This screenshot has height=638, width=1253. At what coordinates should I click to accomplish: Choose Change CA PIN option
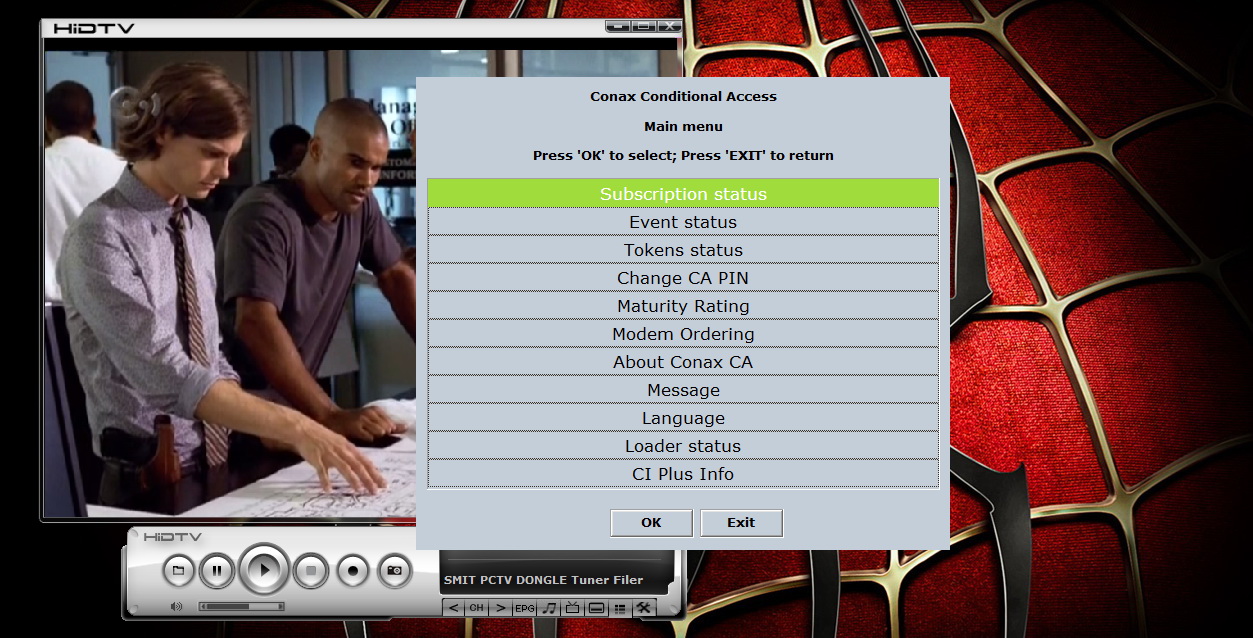[x=683, y=278]
